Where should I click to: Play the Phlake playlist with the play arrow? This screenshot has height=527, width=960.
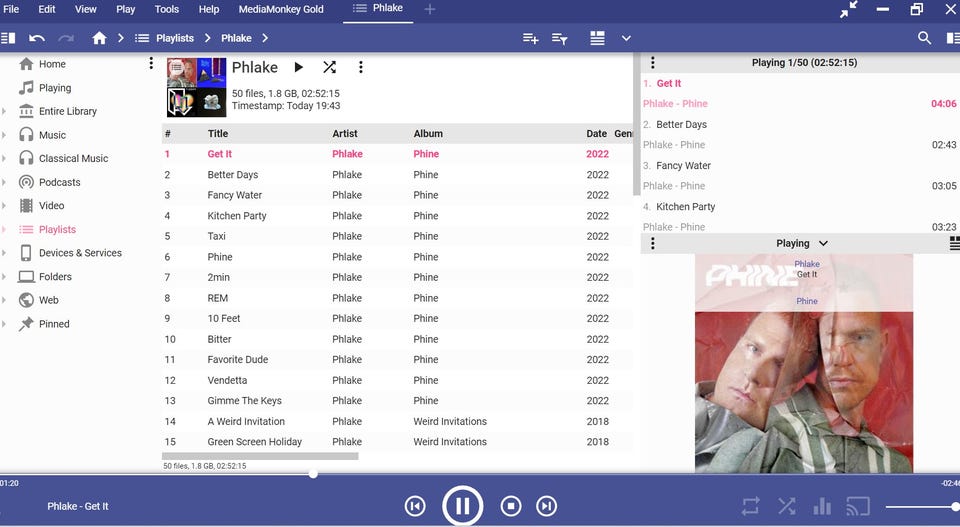[x=298, y=68]
